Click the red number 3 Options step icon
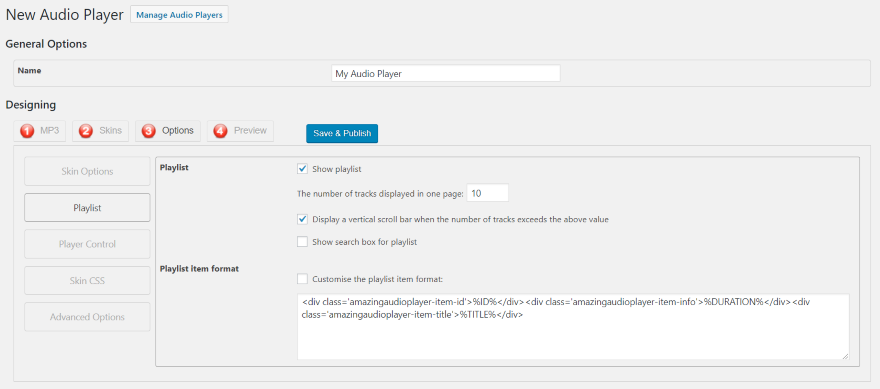Image resolution: width=880 pixels, height=389 pixels. [149, 131]
